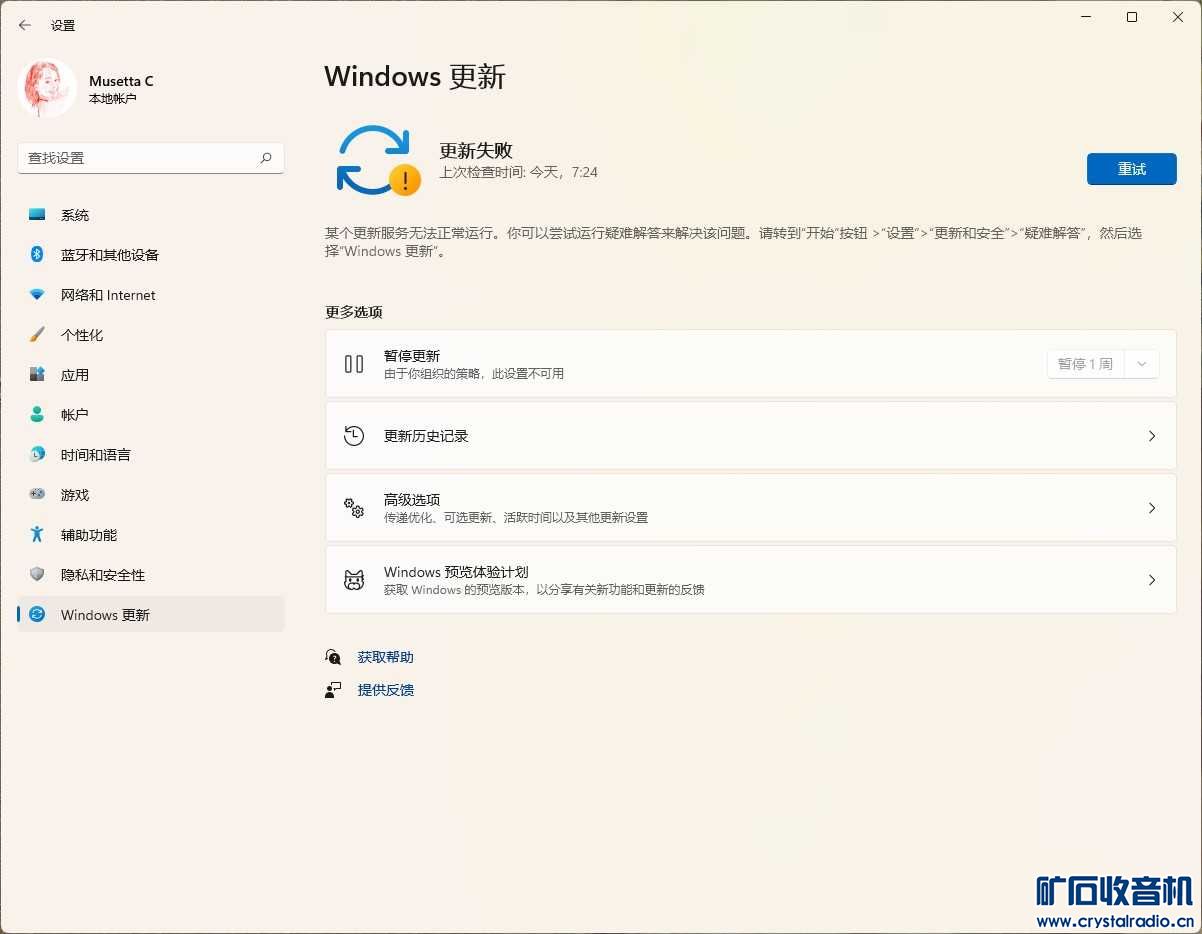Click the gears icon for 高级选项

[x=354, y=508]
